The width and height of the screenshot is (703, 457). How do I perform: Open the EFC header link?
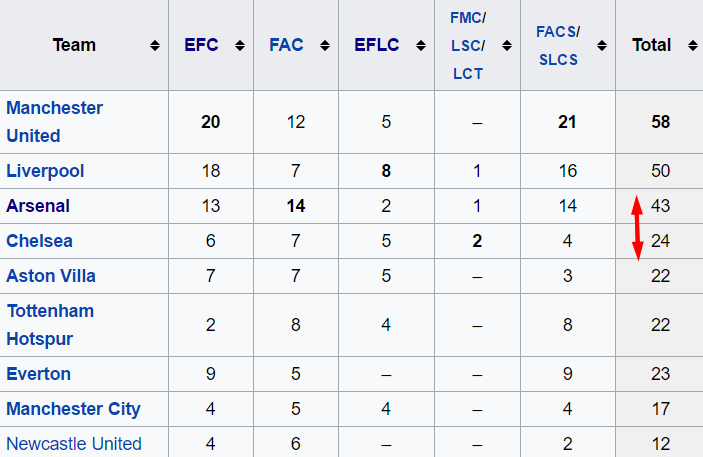click(x=201, y=46)
